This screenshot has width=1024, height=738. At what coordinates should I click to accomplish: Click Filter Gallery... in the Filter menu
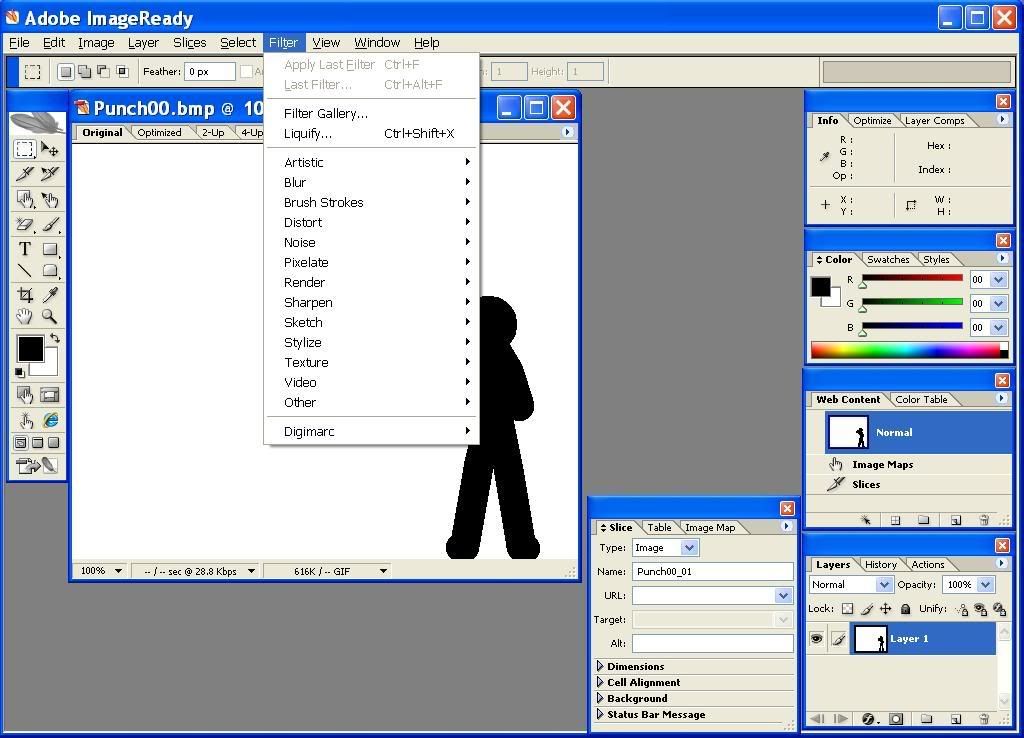326,113
